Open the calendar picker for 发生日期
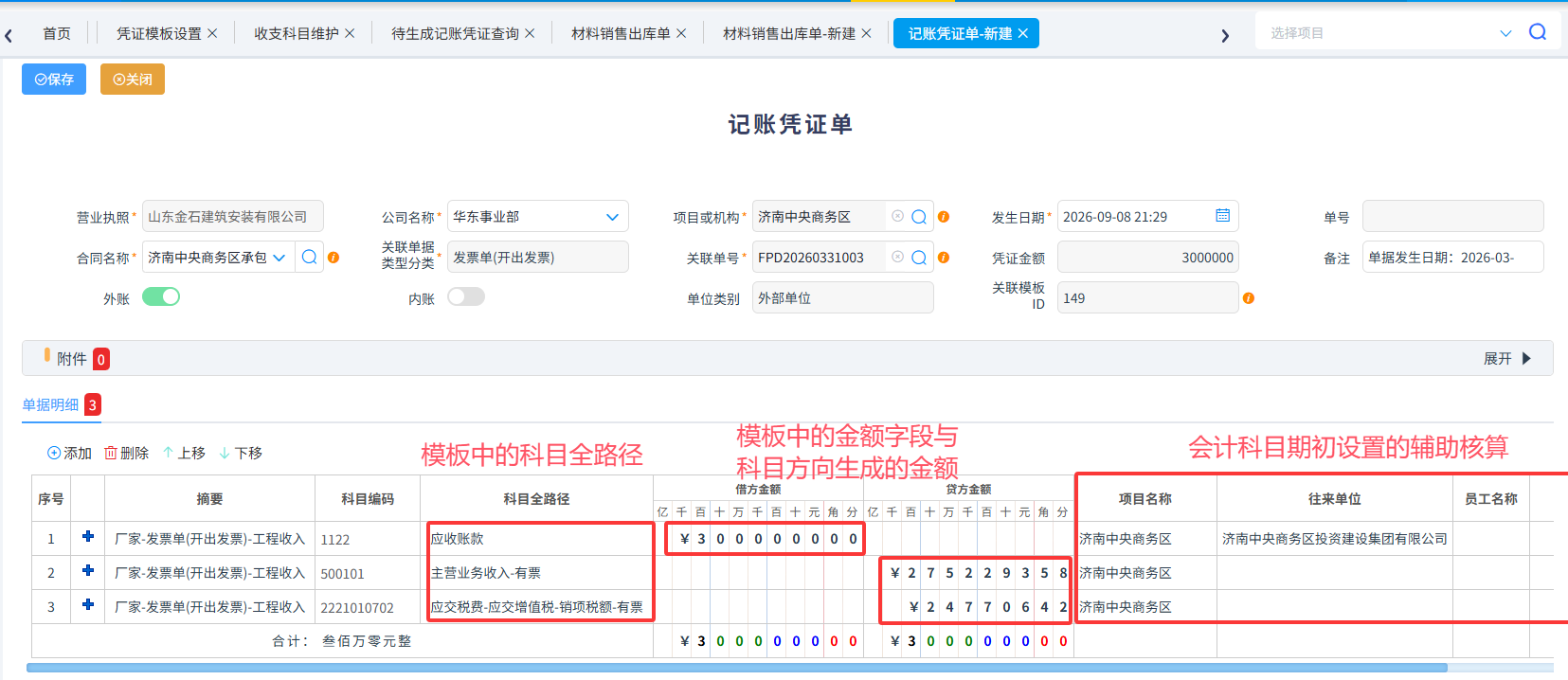Image resolution: width=1568 pixels, height=680 pixels. [x=1223, y=216]
